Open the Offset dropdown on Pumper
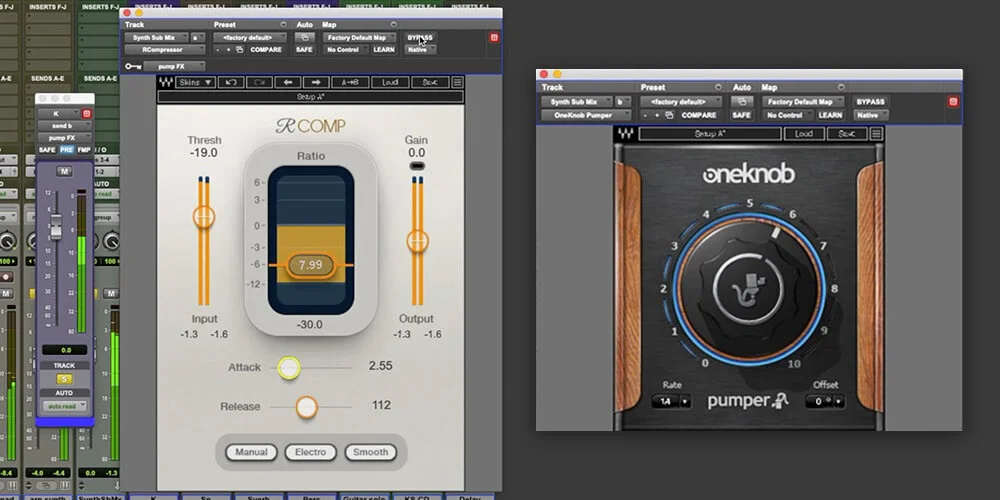The height and width of the screenshot is (500, 1000). pyautogui.click(x=825, y=402)
